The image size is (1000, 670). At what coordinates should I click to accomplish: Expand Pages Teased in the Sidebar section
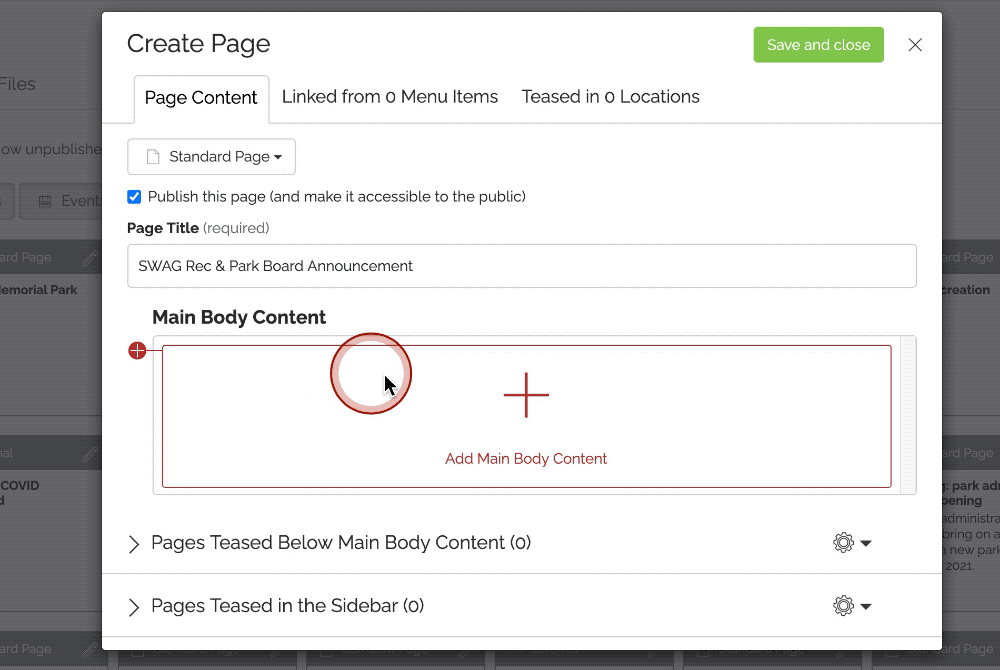click(x=134, y=607)
